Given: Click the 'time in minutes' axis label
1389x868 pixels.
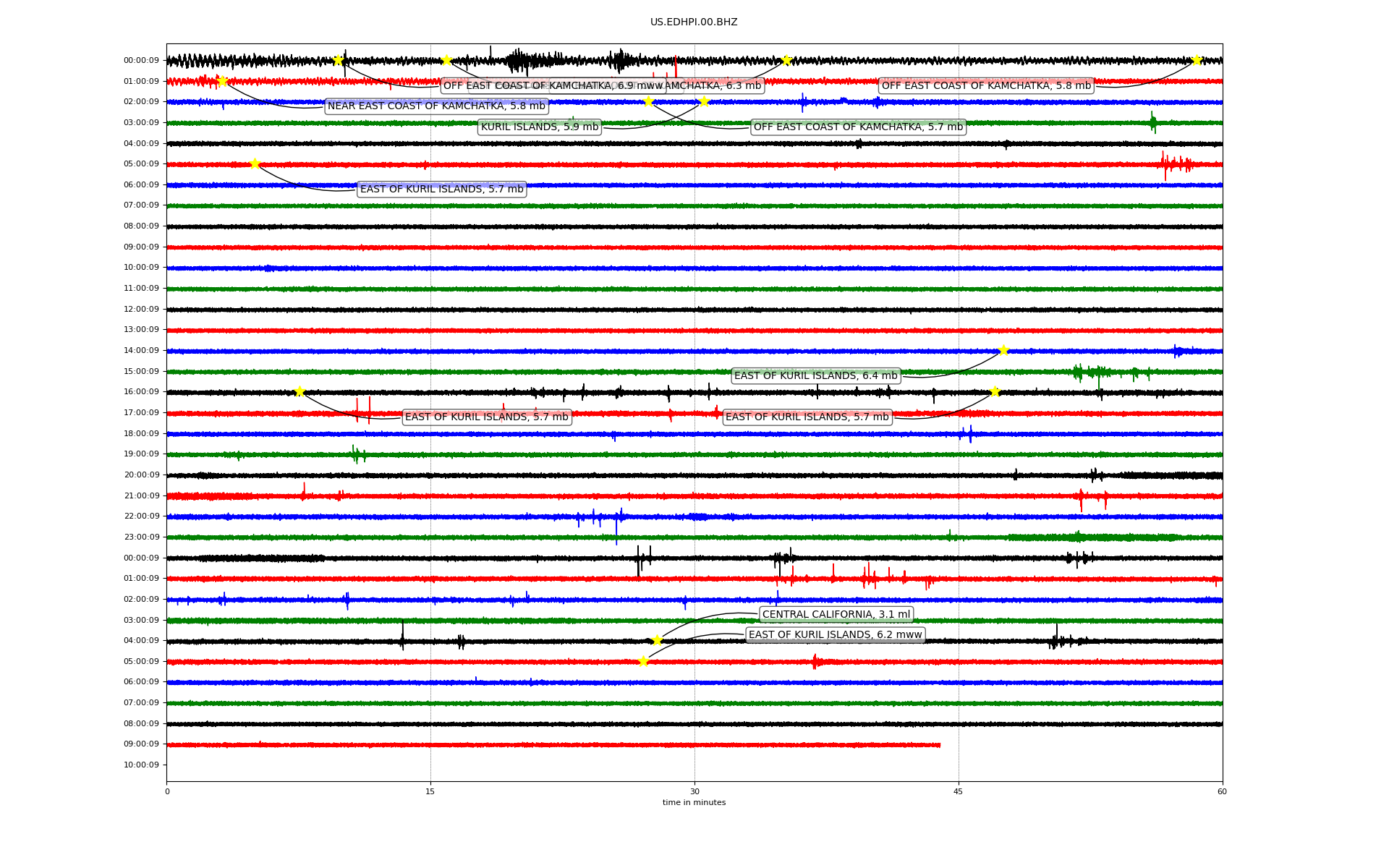Looking at the screenshot, I should (694, 803).
